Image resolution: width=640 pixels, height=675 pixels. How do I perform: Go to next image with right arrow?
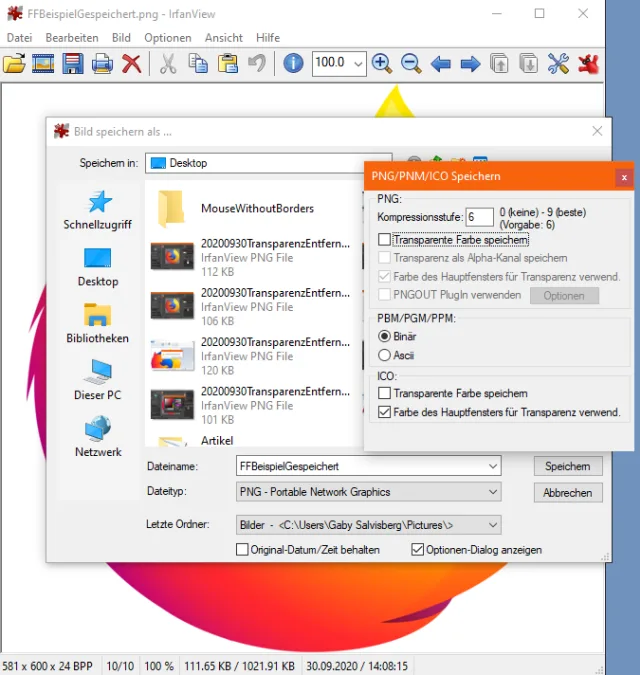click(x=470, y=64)
